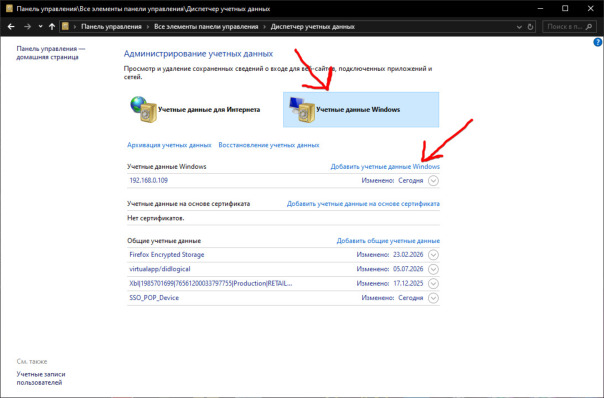604x398 pixels.
Task: Click the address bar folder icon
Action: tap(65, 26)
